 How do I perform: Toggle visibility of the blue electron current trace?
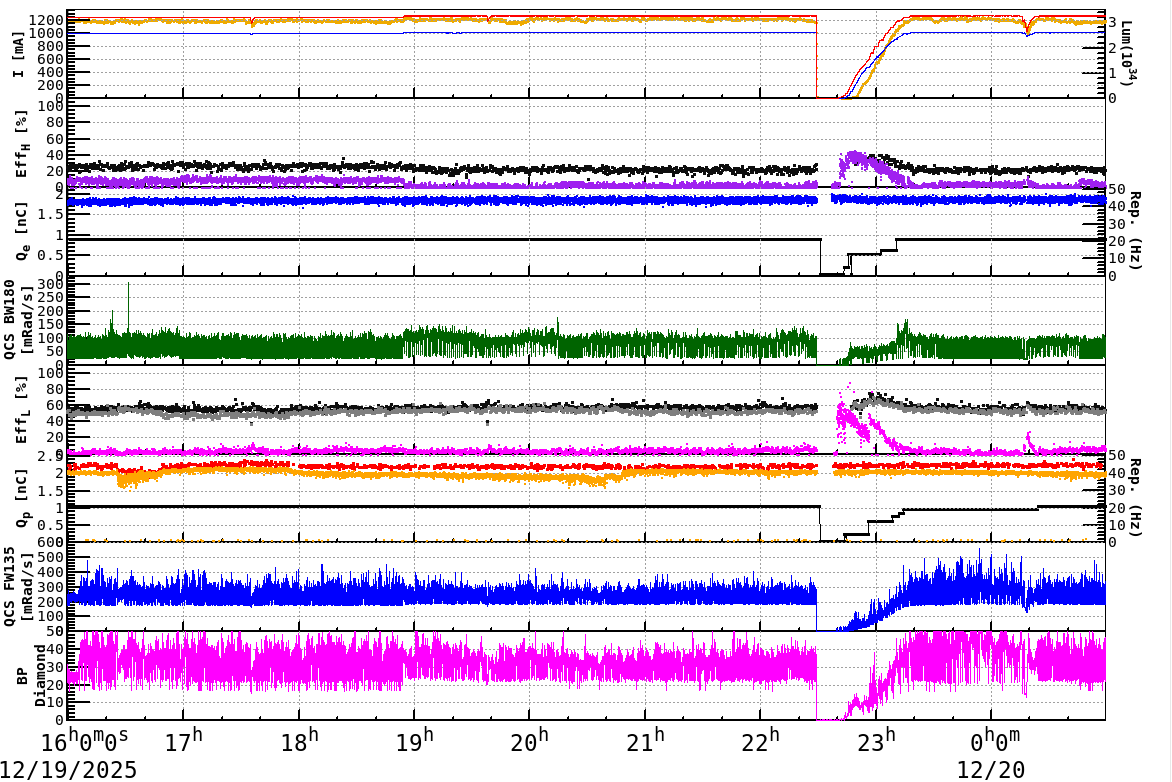[x=400, y=31]
